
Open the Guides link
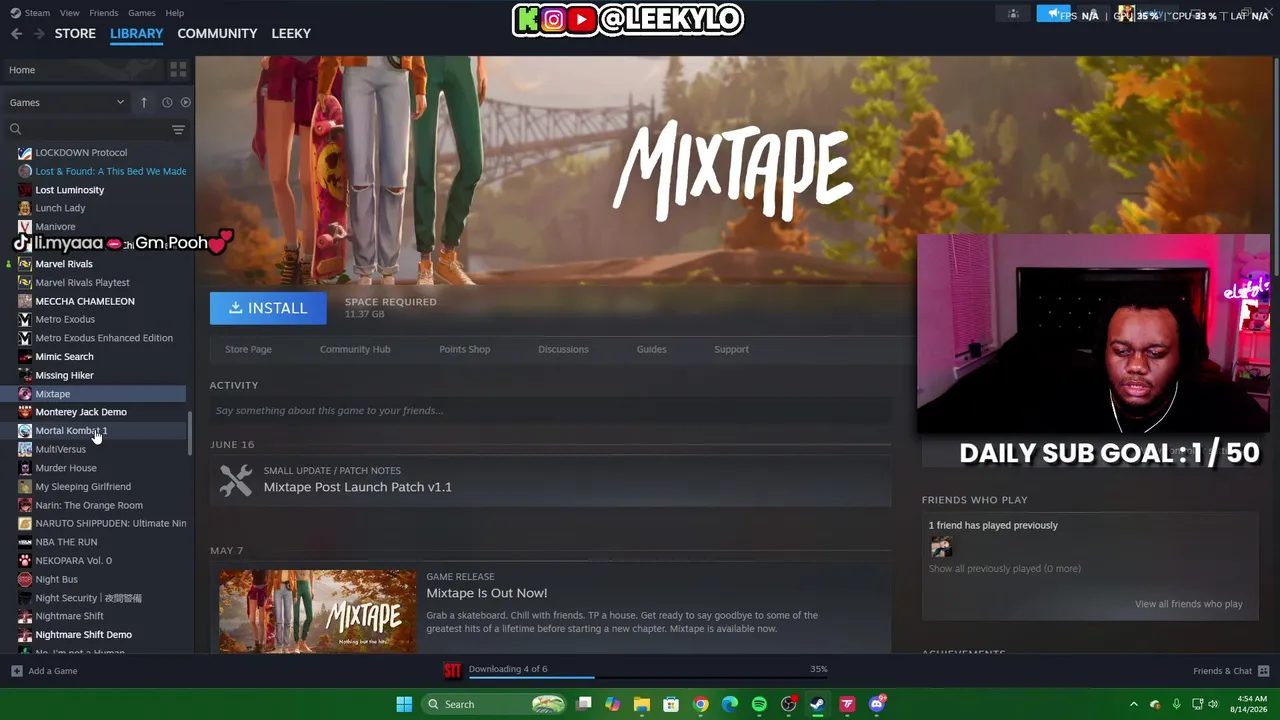coord(651,349)
